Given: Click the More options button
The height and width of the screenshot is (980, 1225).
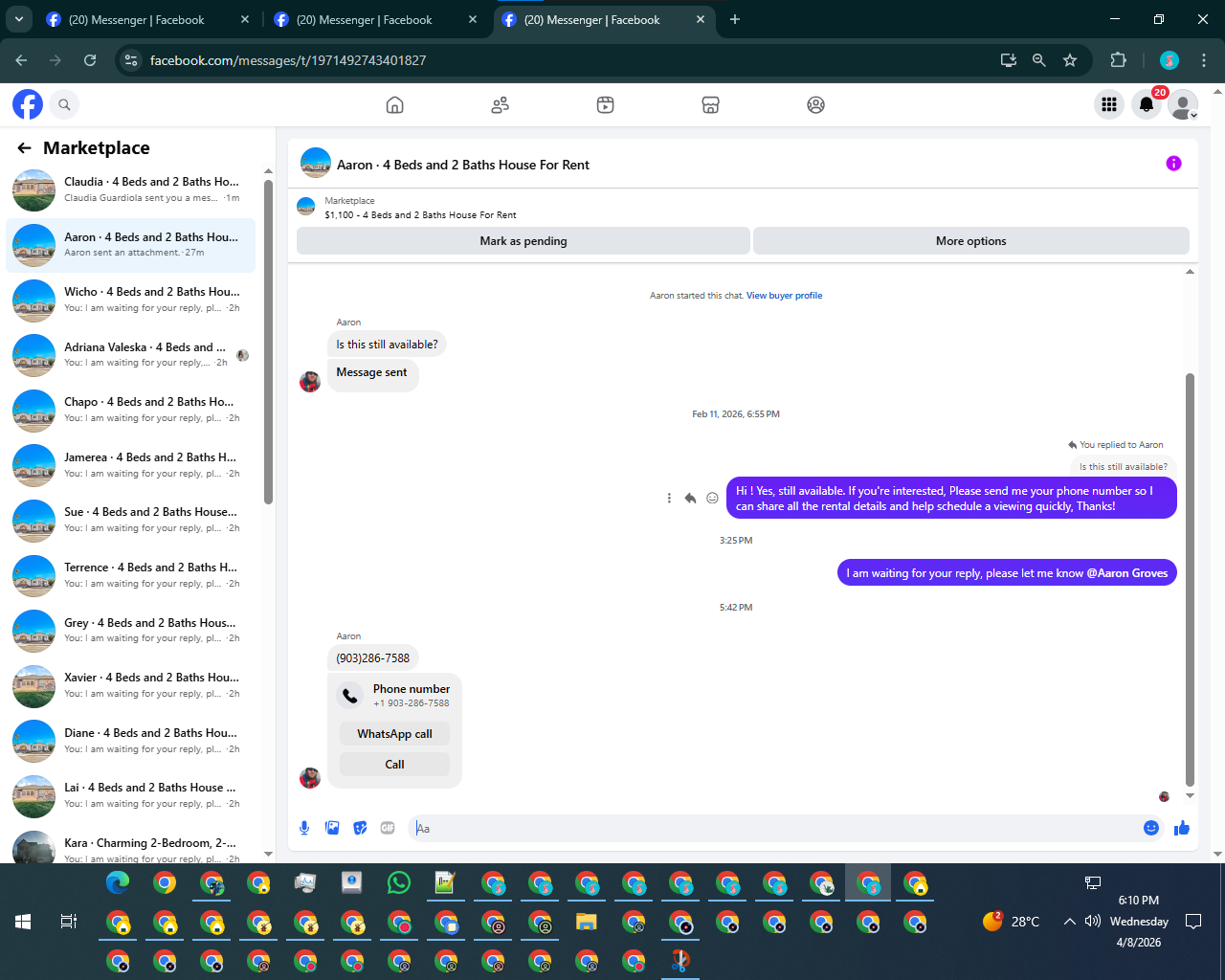Looking at the screenshot, I should 971,241.
